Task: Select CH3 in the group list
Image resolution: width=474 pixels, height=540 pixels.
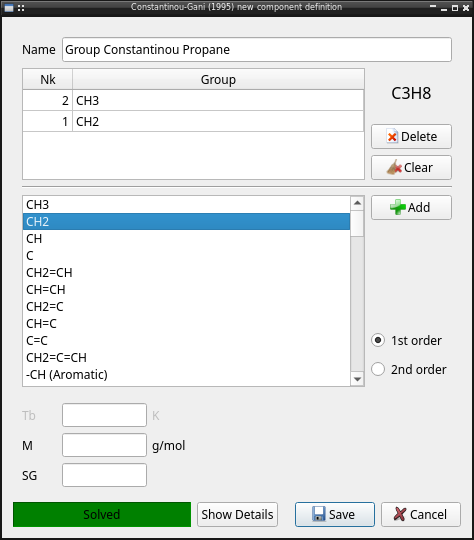Action: [x=186, y=205]
